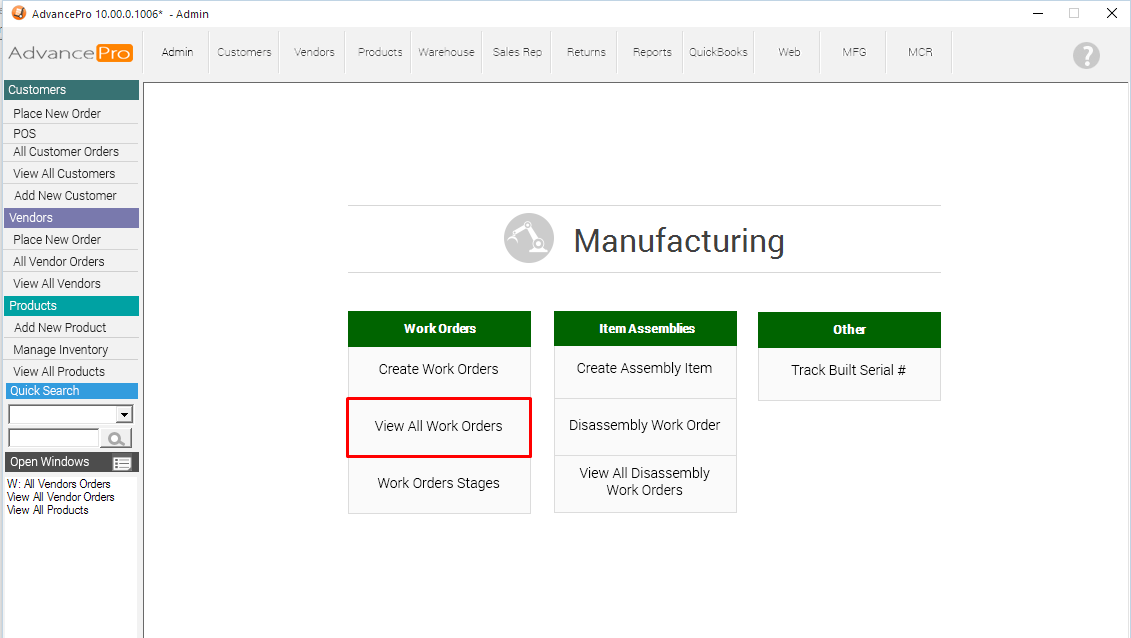This screenshot has width=1131, height=638.
Task: Click the Open Windows list icon
Action: point(122,463)
